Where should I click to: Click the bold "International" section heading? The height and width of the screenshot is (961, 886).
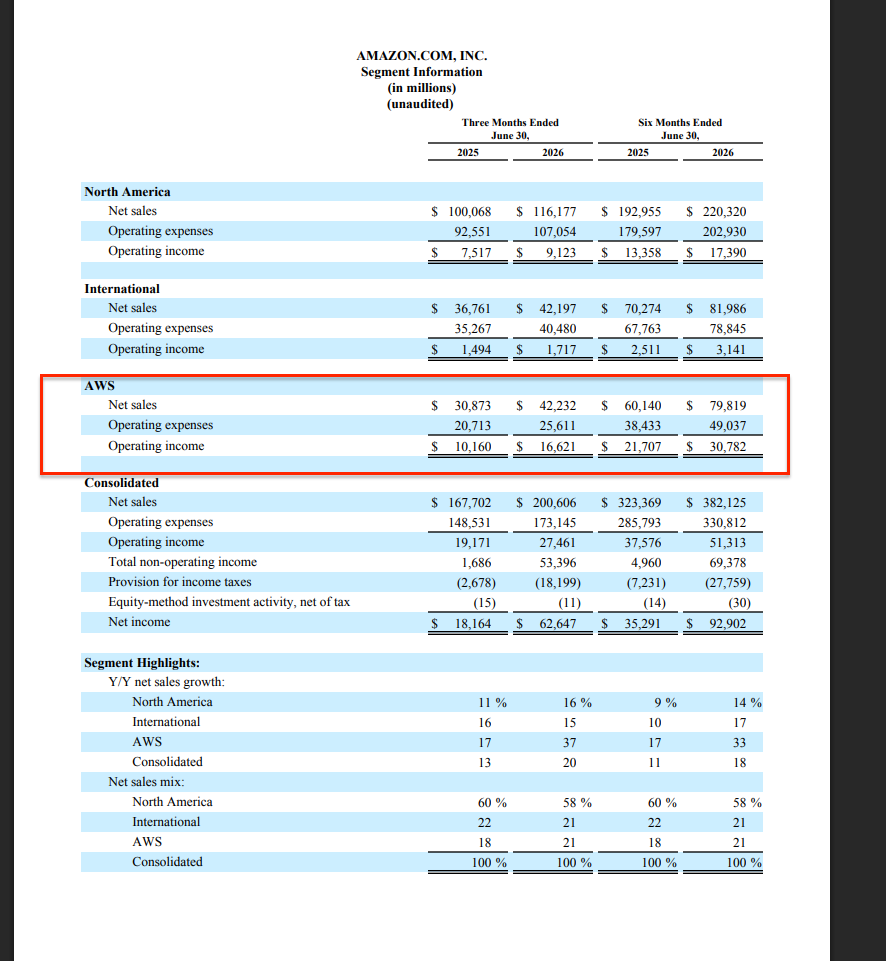(x=122, y=289)
